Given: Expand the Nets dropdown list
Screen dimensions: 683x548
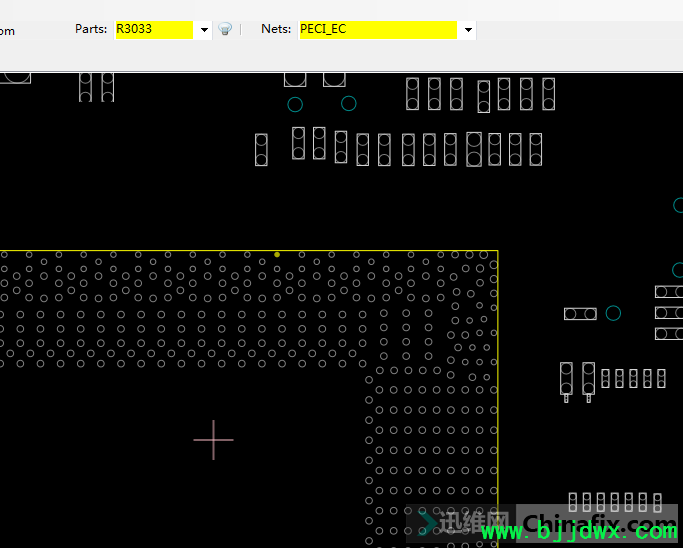Looking at the screenshot, I should (x=468, y=30).
